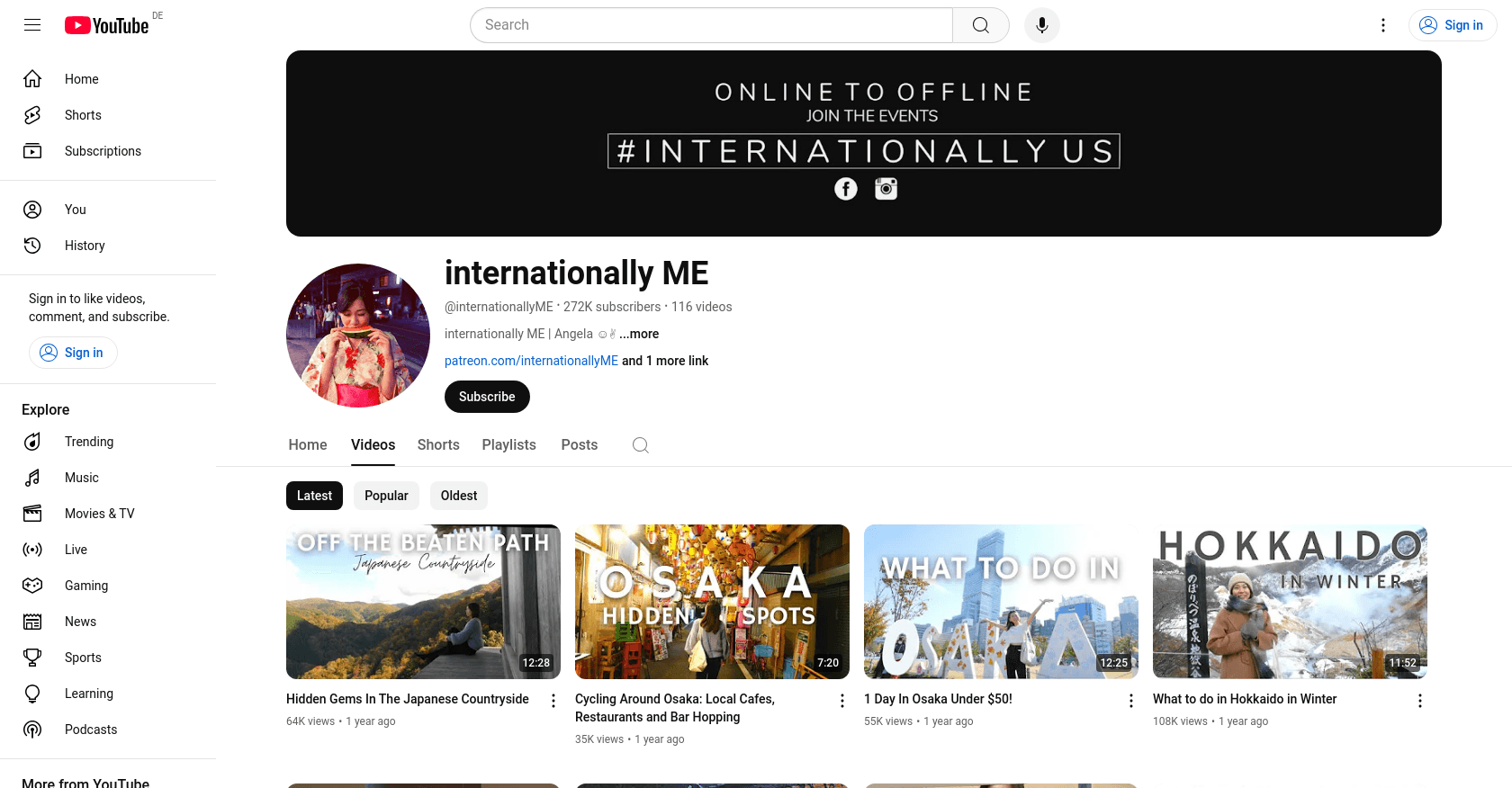Expand channel description with ...more

pos(639,334)
